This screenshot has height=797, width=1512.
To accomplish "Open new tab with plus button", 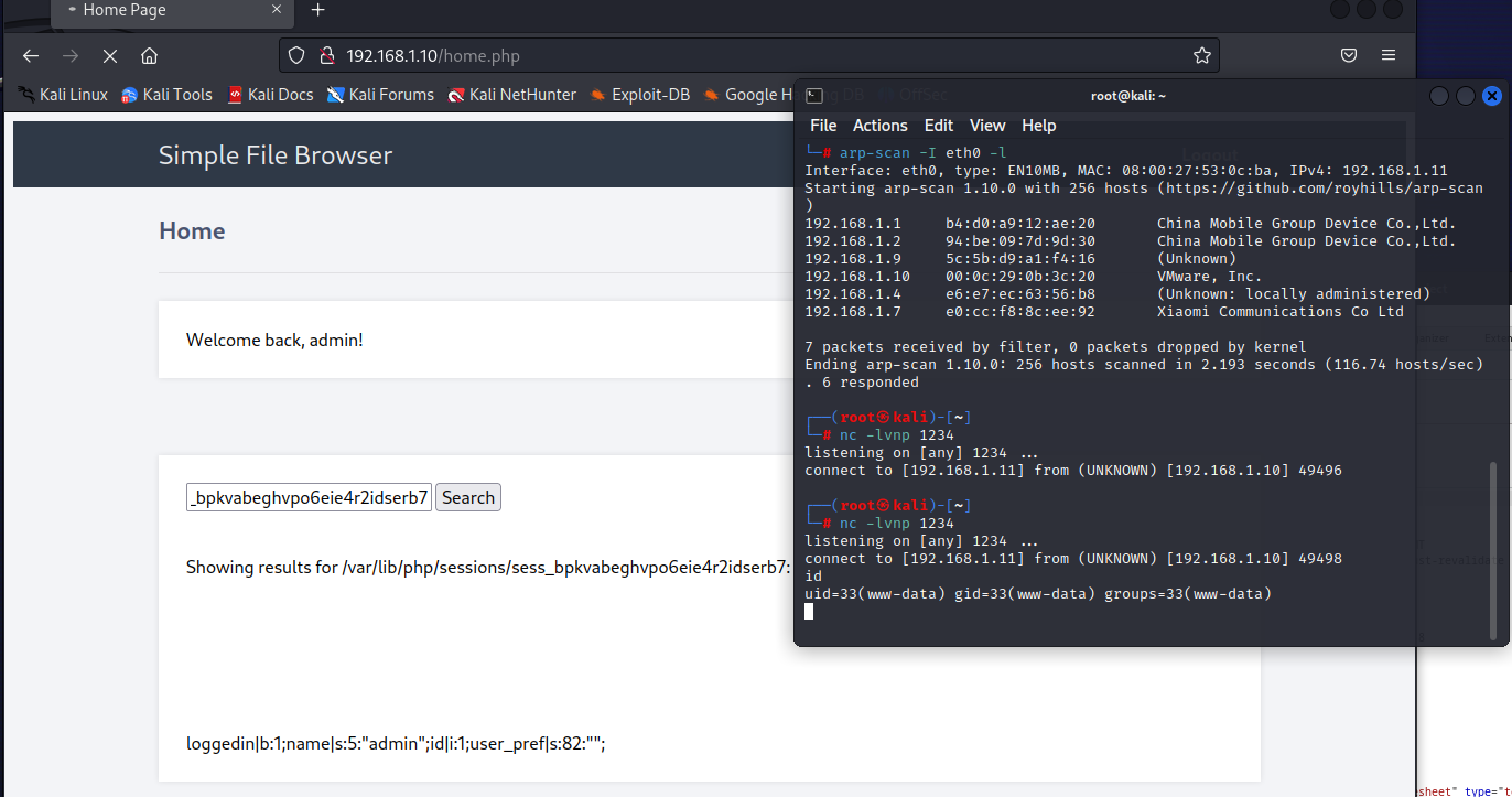I will tap(317, 10).
